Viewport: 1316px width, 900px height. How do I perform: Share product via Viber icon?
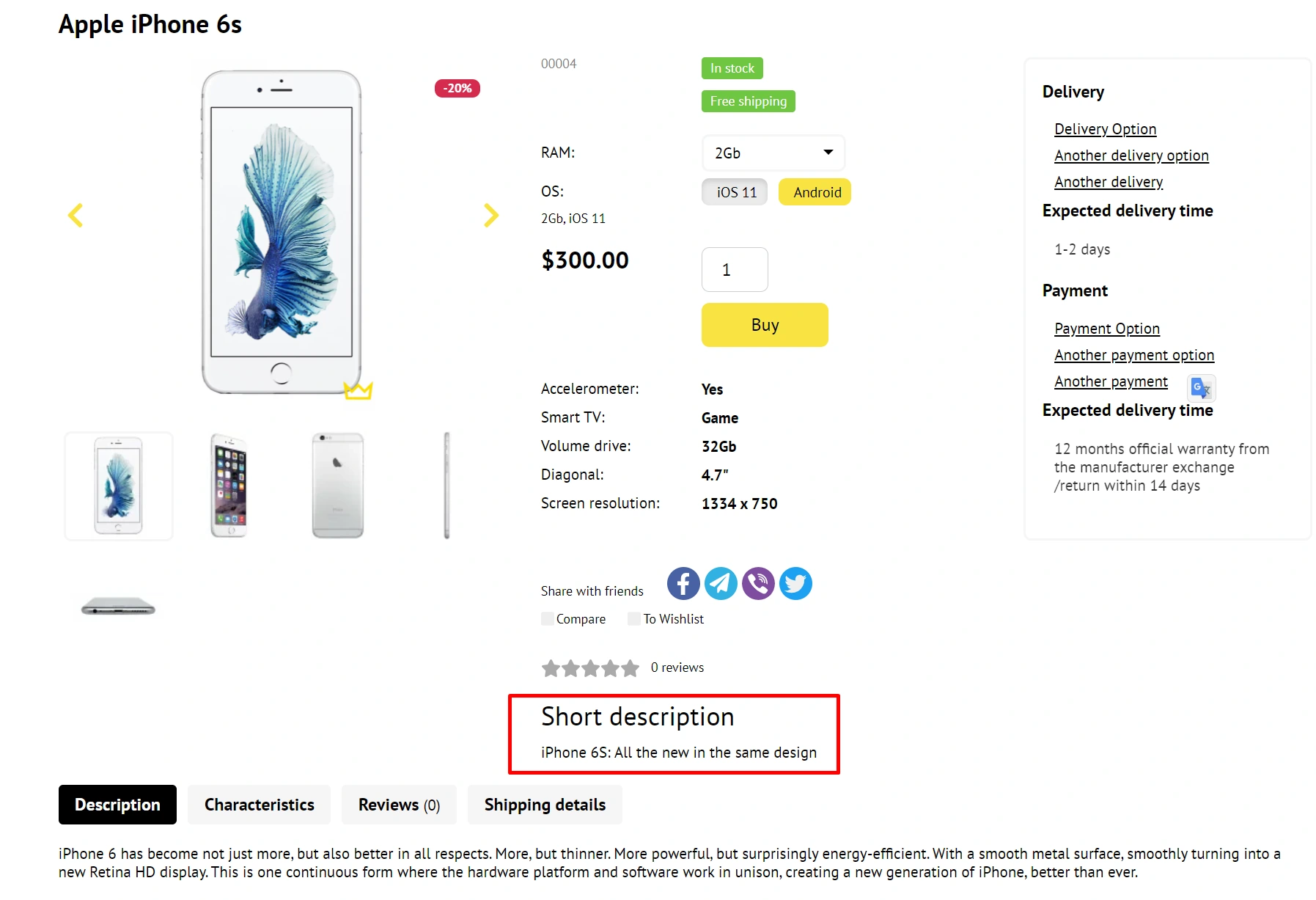pyautogui.click(x=758, y=584)
